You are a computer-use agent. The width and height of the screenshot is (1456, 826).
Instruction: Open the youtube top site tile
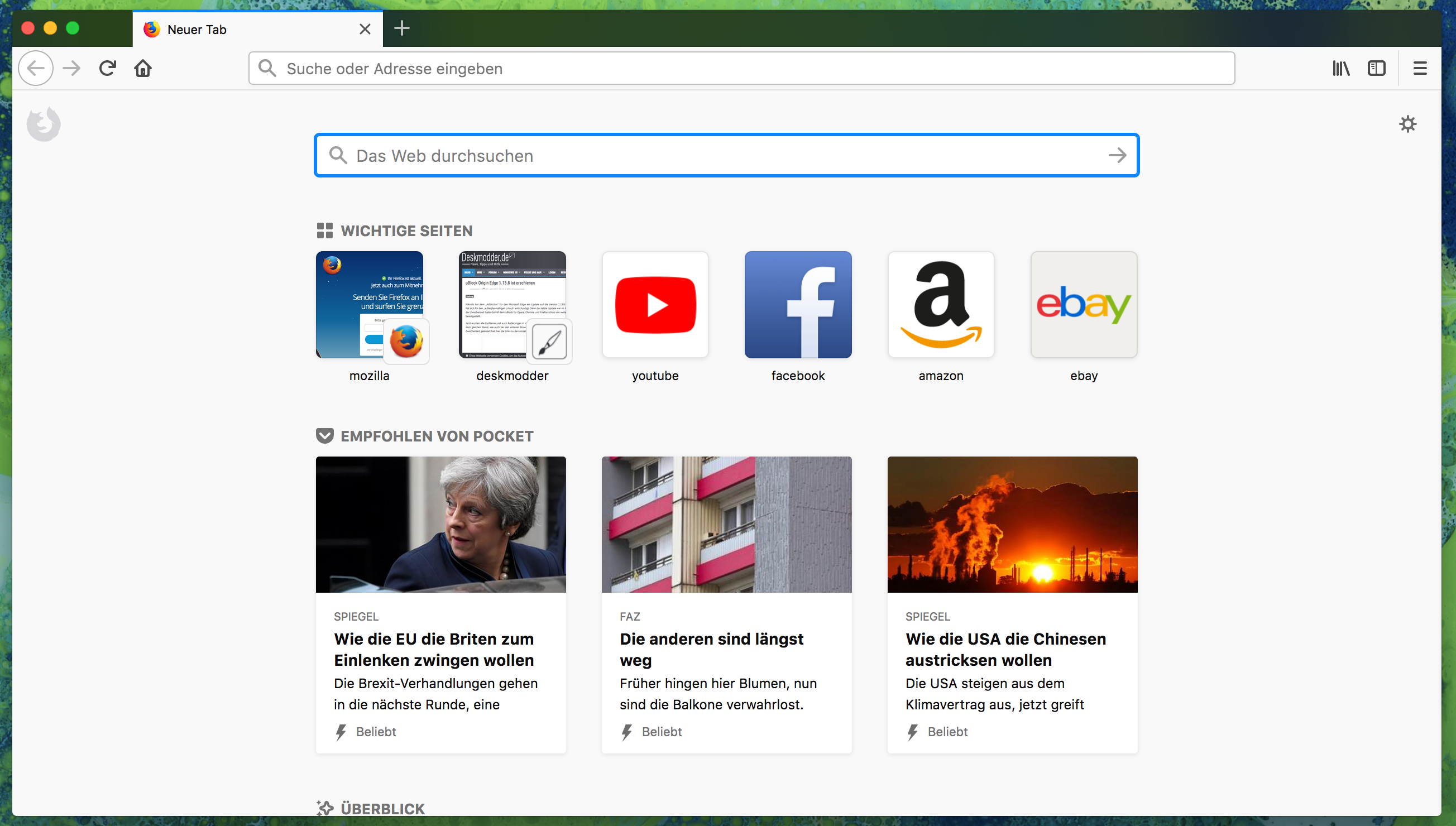[x=655, y=305]
